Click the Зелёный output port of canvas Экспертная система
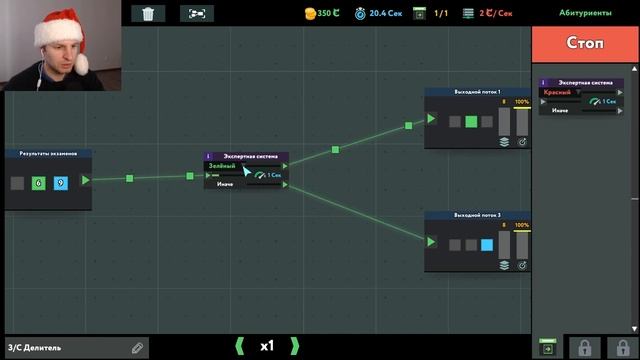The height and width of the screenshot is (360, 640). click(285, 166)
